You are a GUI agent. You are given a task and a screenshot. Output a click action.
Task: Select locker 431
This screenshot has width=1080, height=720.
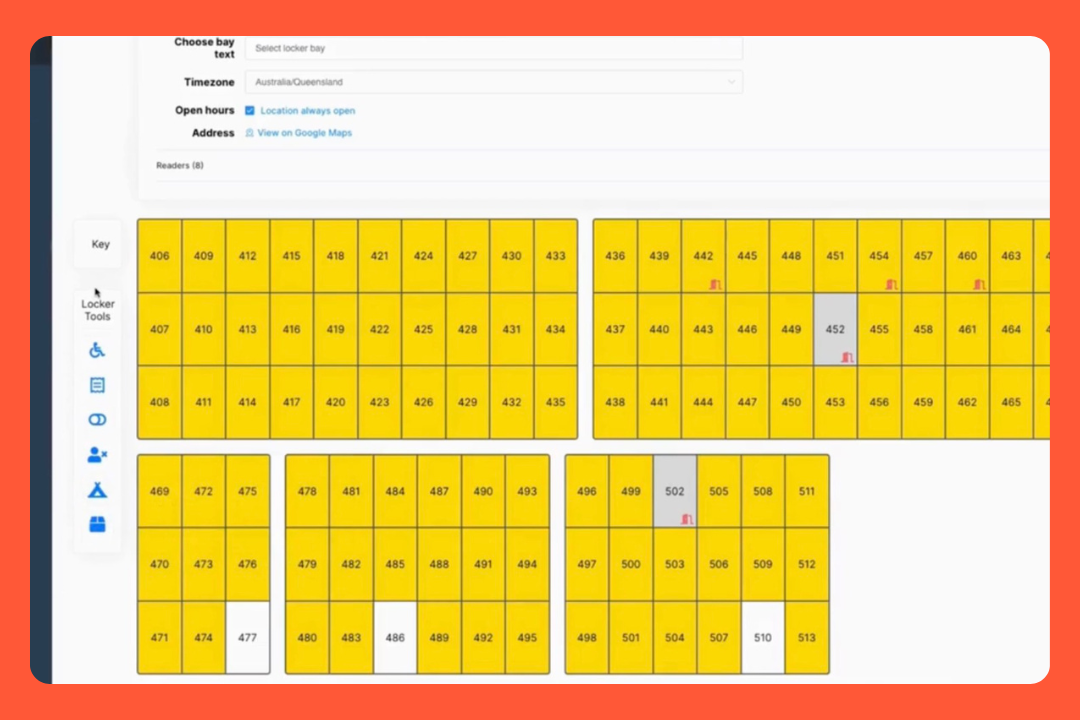click(x=512, y=329)
